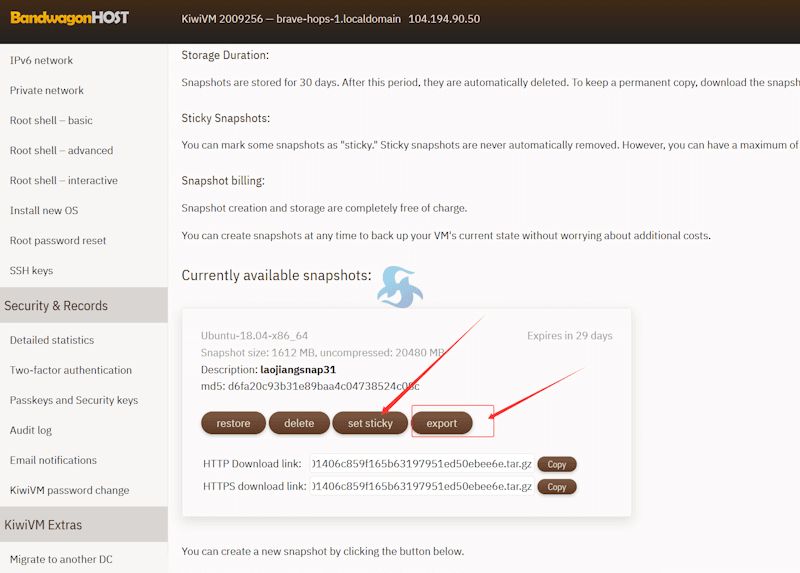Copy the HTTP download link
The width and height of the screenshot is (800, 573).
point(557,464)
